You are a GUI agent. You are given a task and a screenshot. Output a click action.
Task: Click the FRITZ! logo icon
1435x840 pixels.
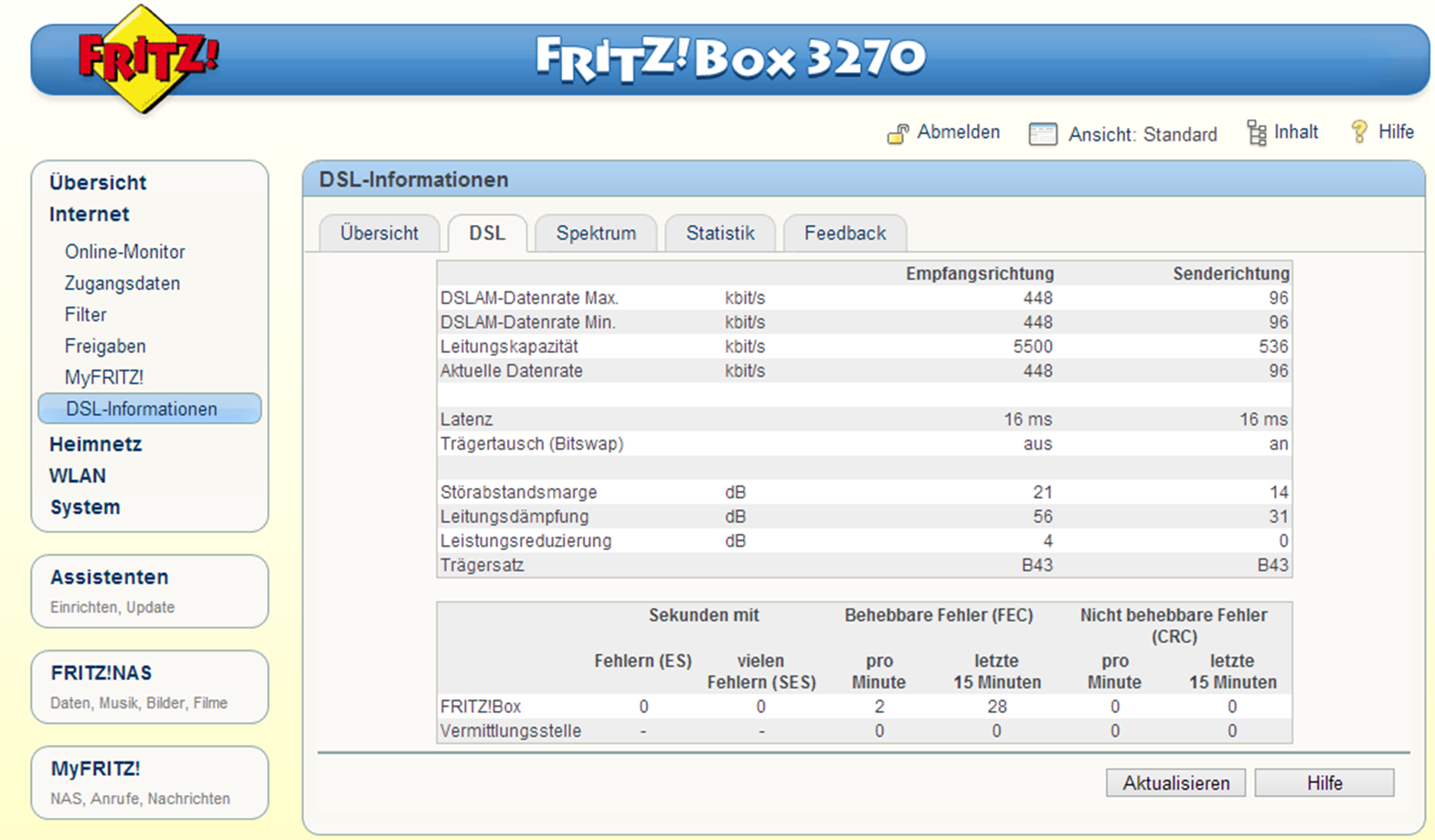point(147,59)
